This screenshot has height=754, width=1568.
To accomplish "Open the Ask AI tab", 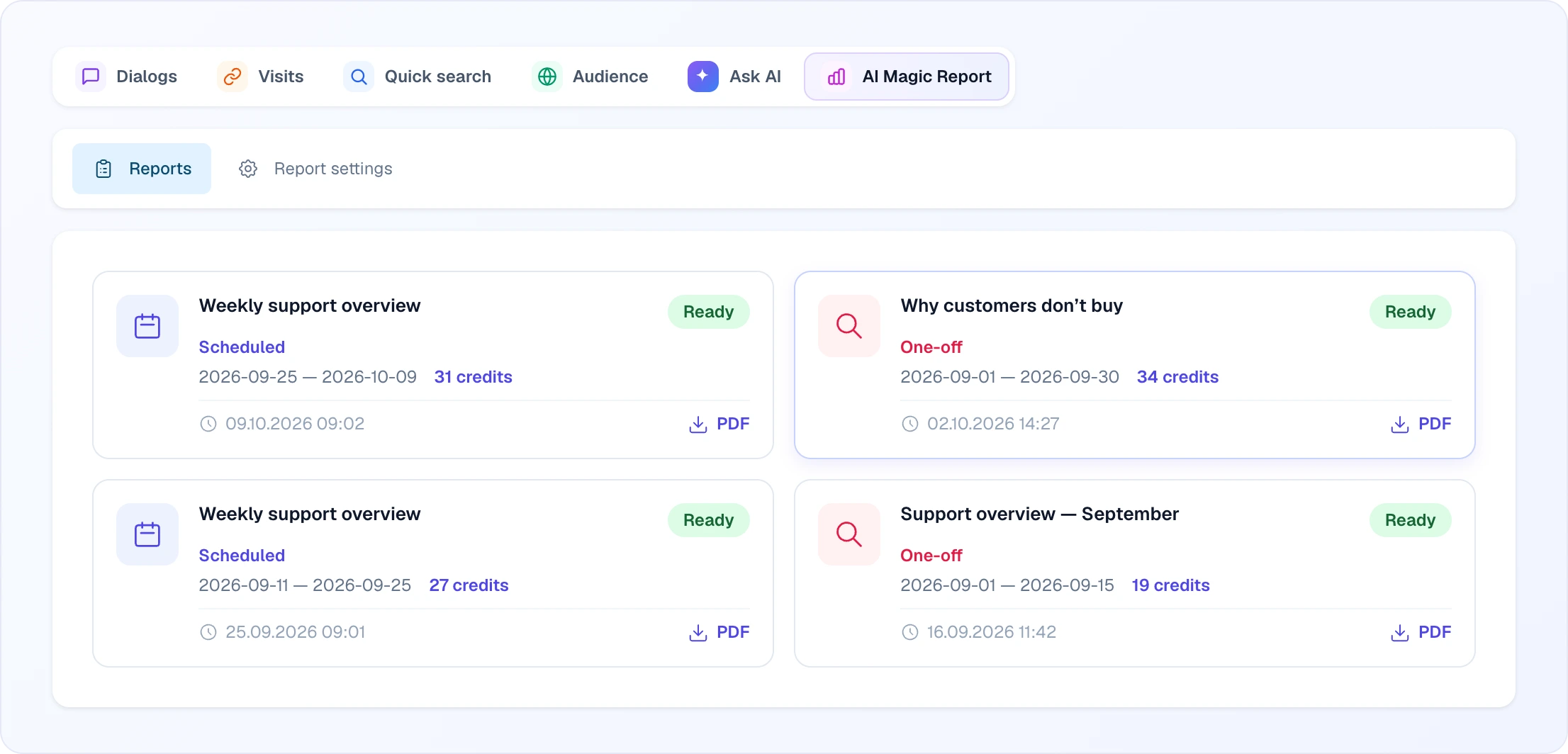I will coord(735,77).
